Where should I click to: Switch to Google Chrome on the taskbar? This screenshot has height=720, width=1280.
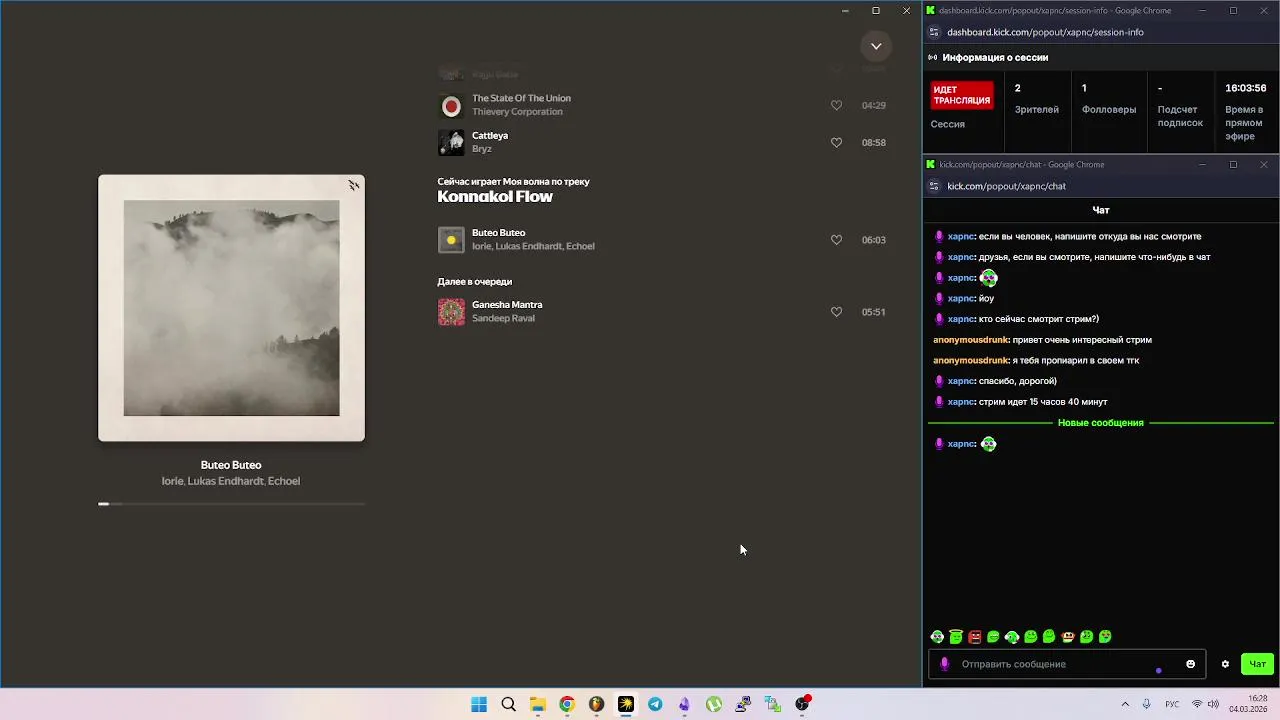(567, 705)
